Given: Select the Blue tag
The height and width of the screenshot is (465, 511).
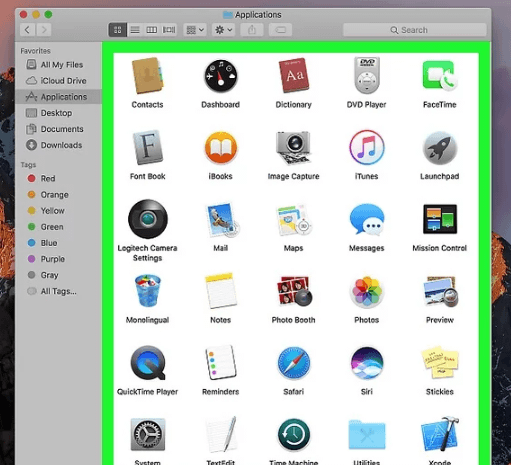Looking at the screenshot, I should [58, 243].
